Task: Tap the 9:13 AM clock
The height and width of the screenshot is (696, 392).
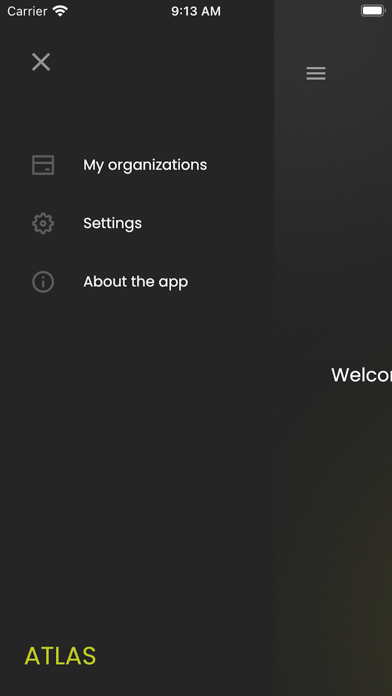Action: pos(196,11)
